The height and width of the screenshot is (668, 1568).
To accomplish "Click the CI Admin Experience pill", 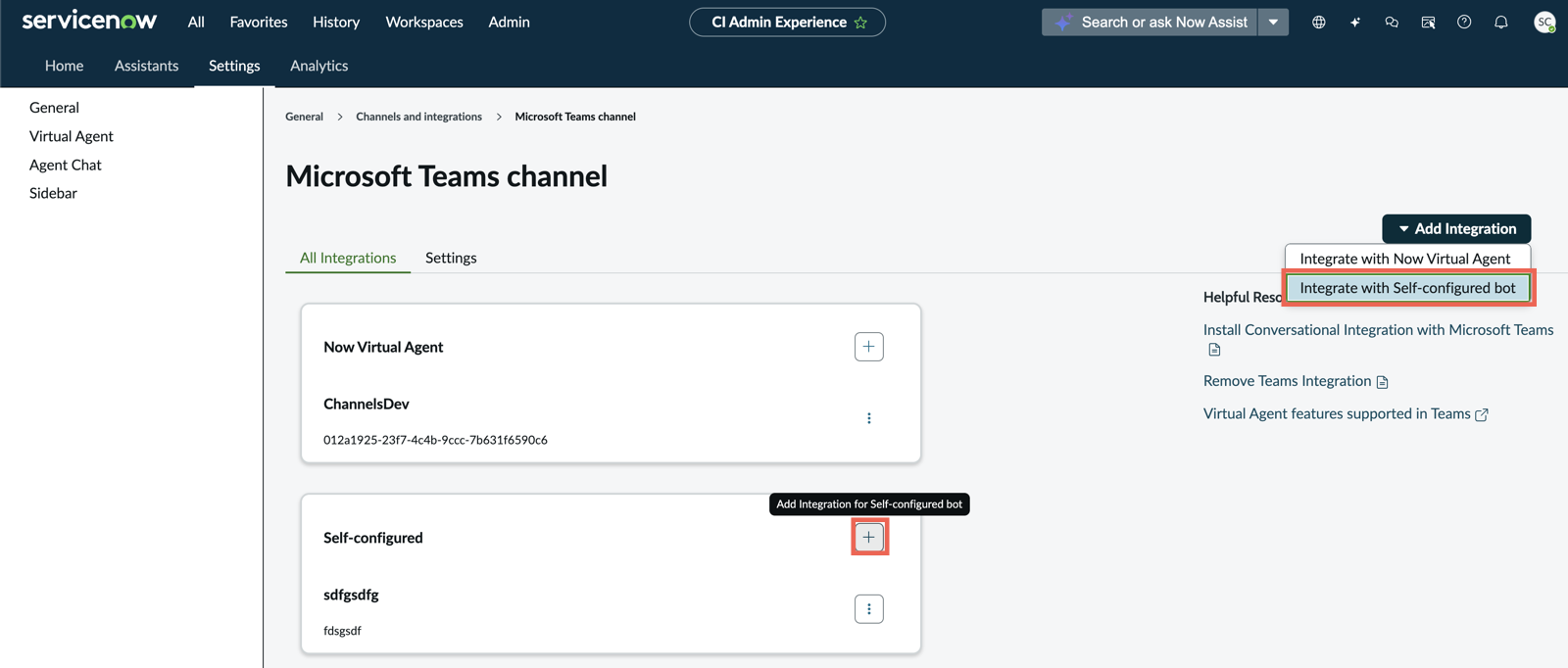I will [x=787, y=22].
